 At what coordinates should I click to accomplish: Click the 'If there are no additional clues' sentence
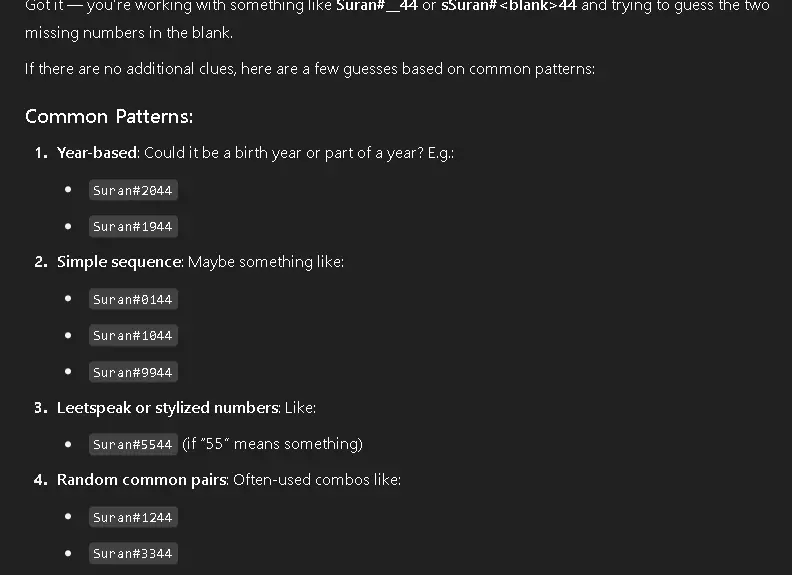point(310,69)
